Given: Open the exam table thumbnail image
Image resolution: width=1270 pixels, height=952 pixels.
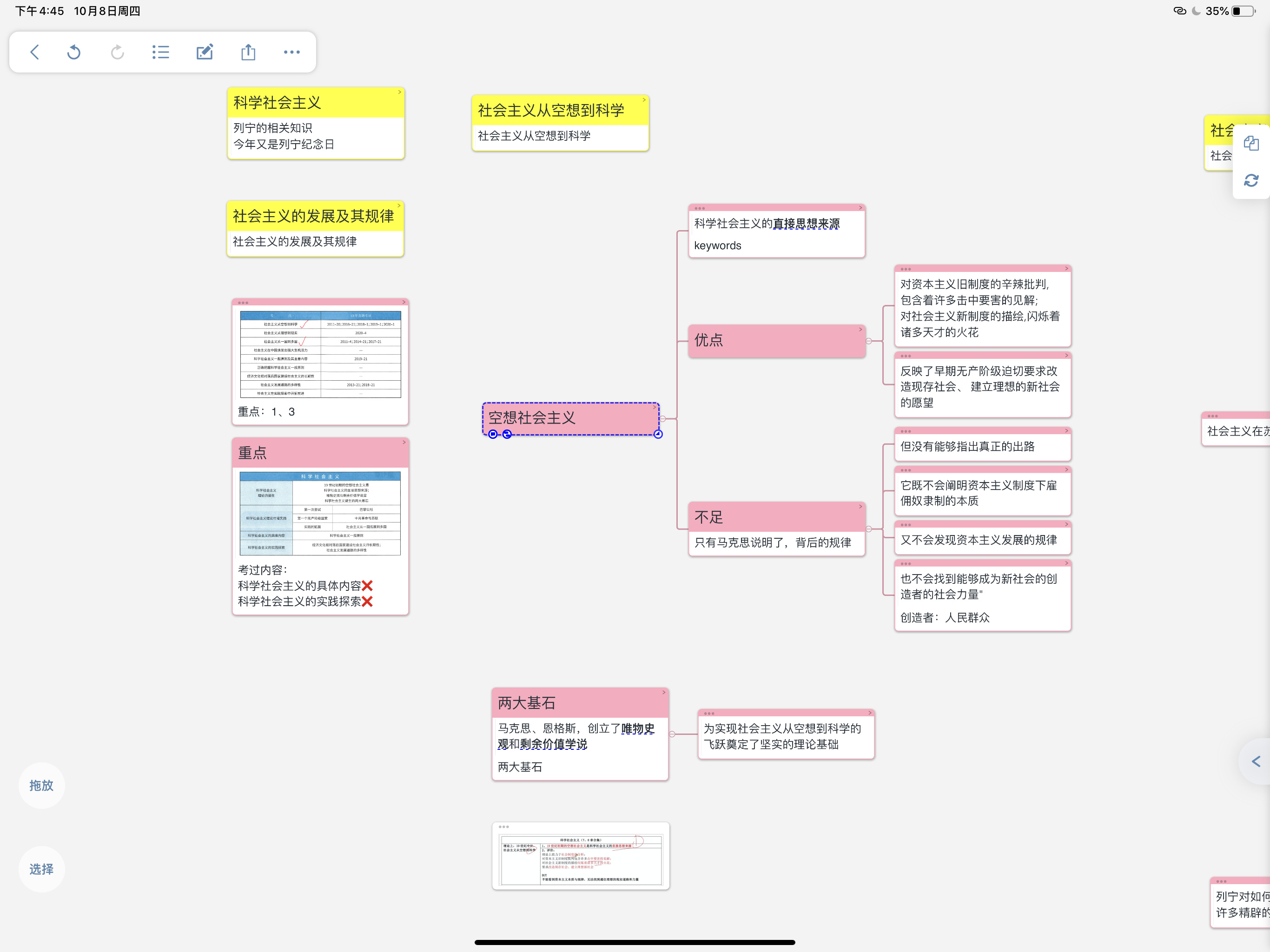Looking at the screenshot, I should [320, 354].
